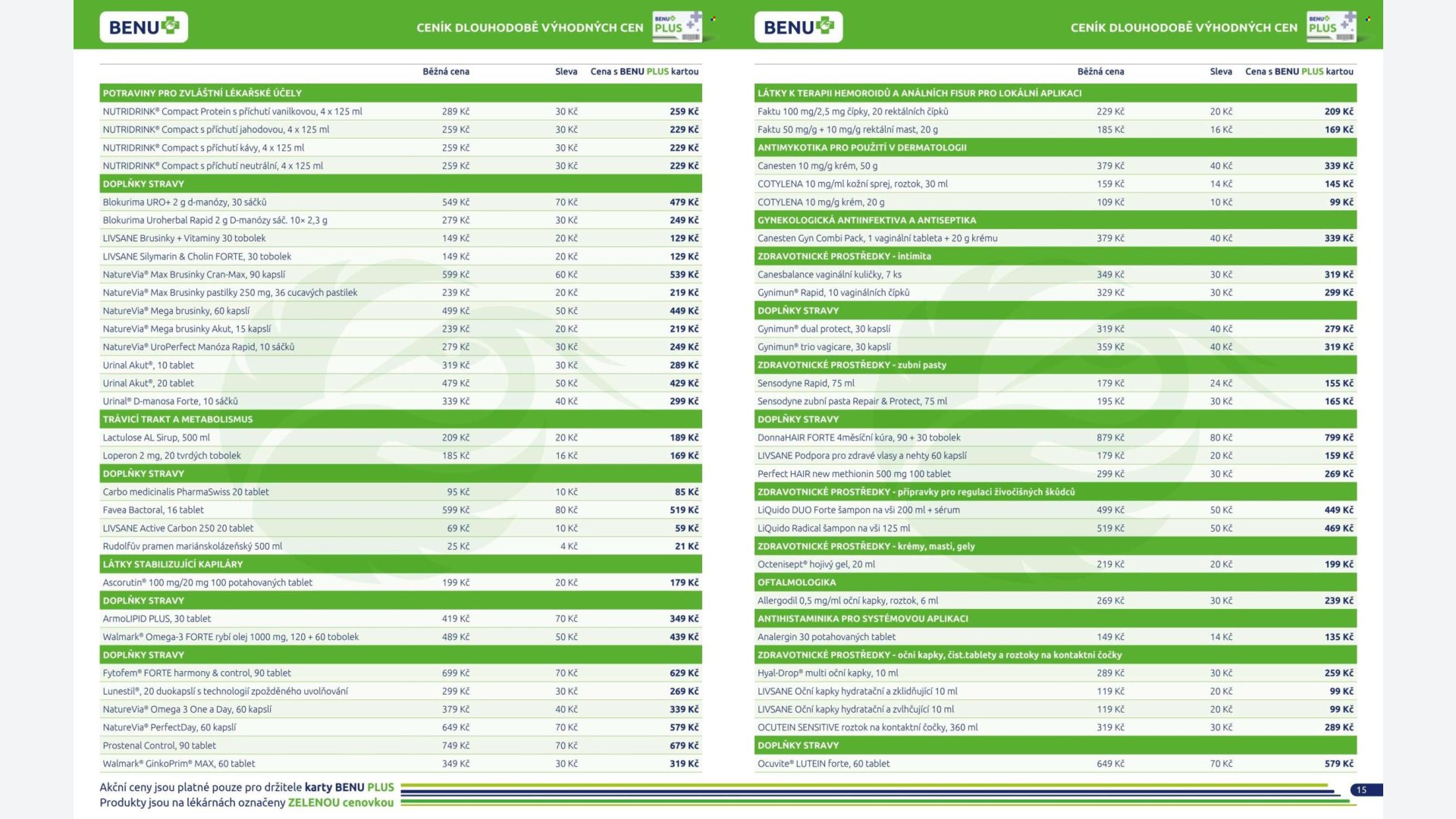Click left 'CENÍK DLOUHODOBĚ VÝHODNÝCH CEN' title

pos(529,28)
